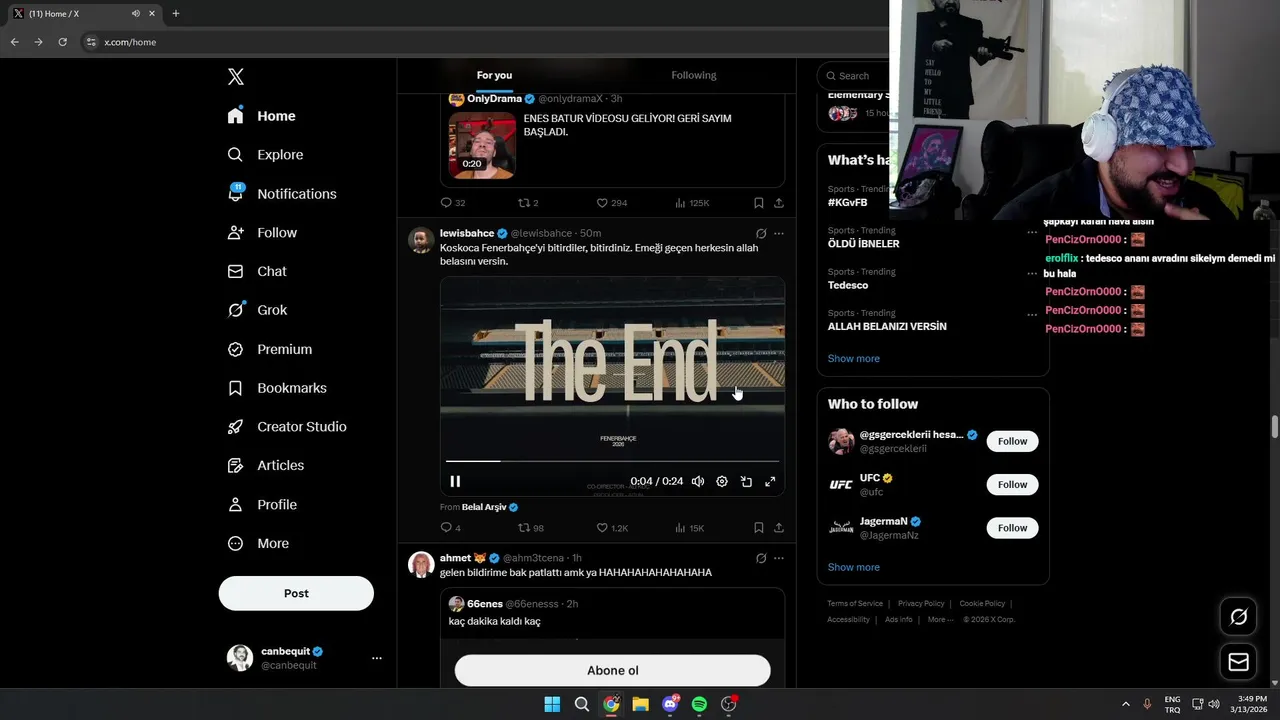The width and height of the screenshot is (1280, 720).
Task: Pause The End video
Action: pyautogui.click(x=455, y=482)
